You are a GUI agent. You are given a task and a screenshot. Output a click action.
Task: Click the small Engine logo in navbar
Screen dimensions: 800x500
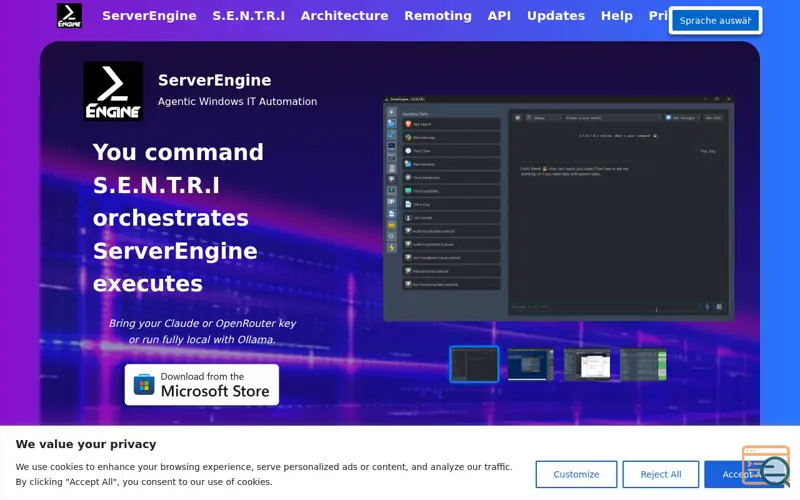(69, 16)
